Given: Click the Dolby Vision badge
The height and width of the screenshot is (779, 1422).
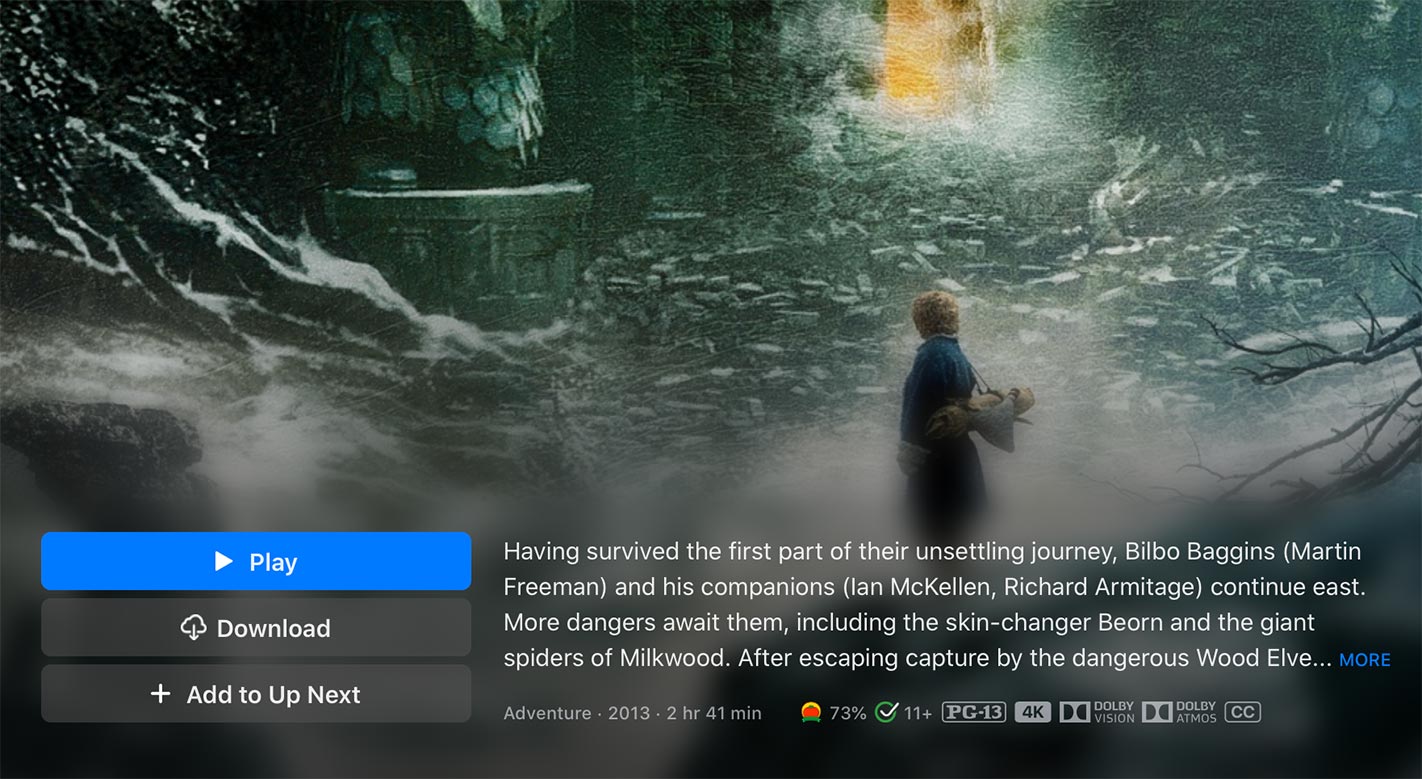Looking at the screenshot, I should coord(1097,712).
